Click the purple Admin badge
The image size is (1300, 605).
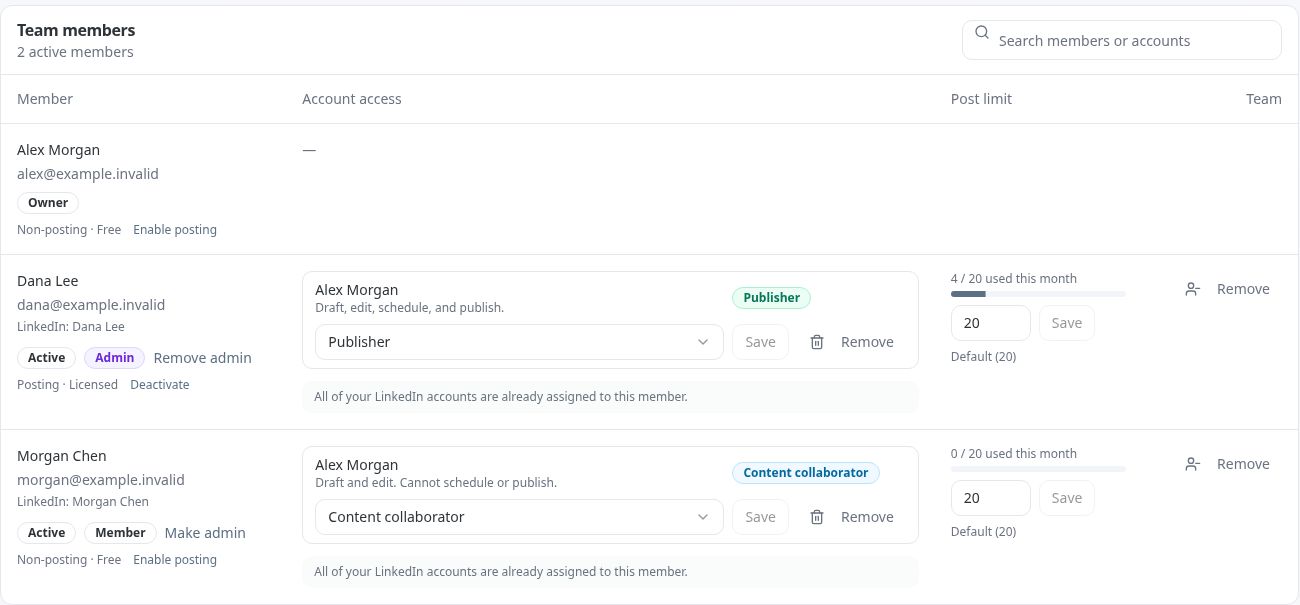(x=115, y=358)
